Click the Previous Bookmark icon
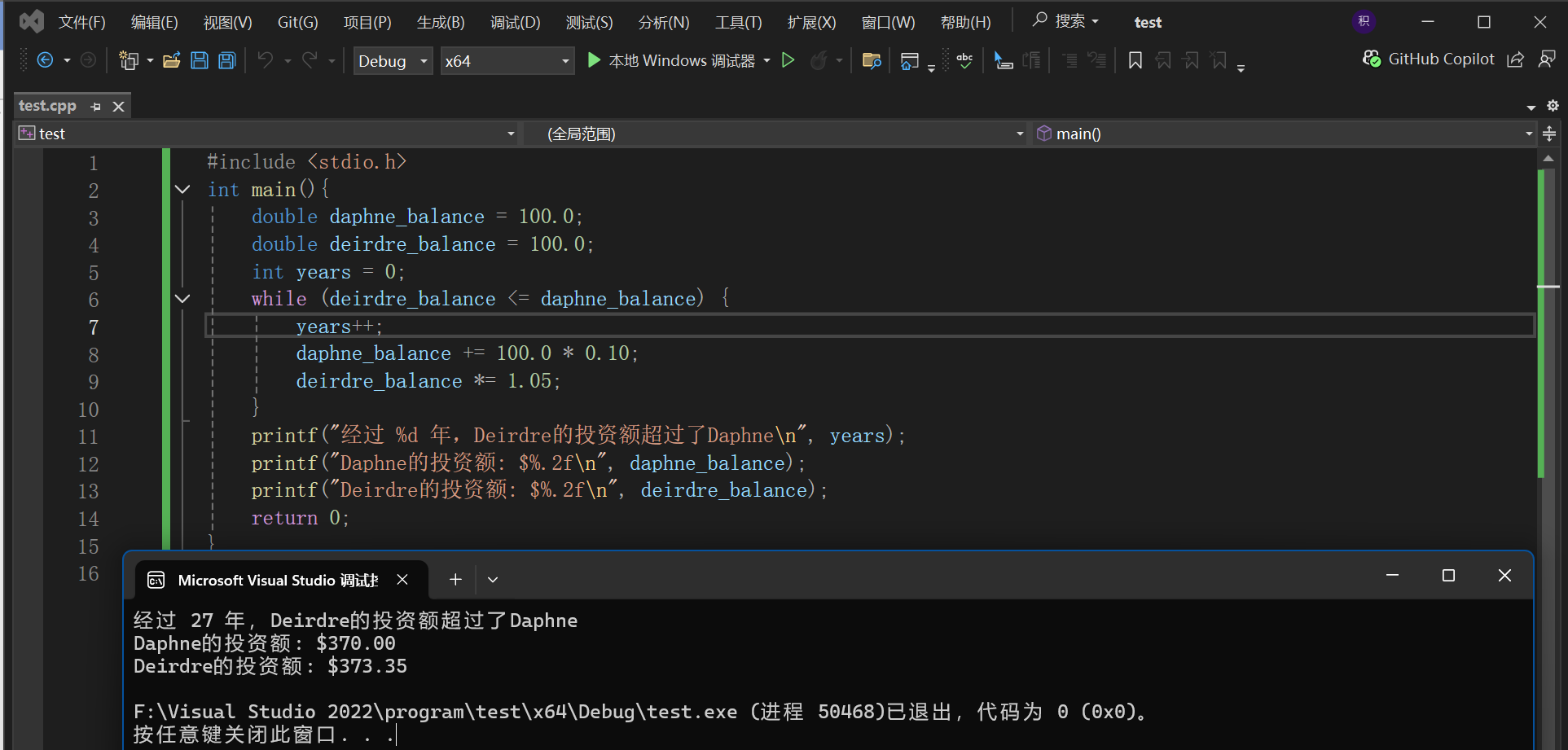 1163,60
